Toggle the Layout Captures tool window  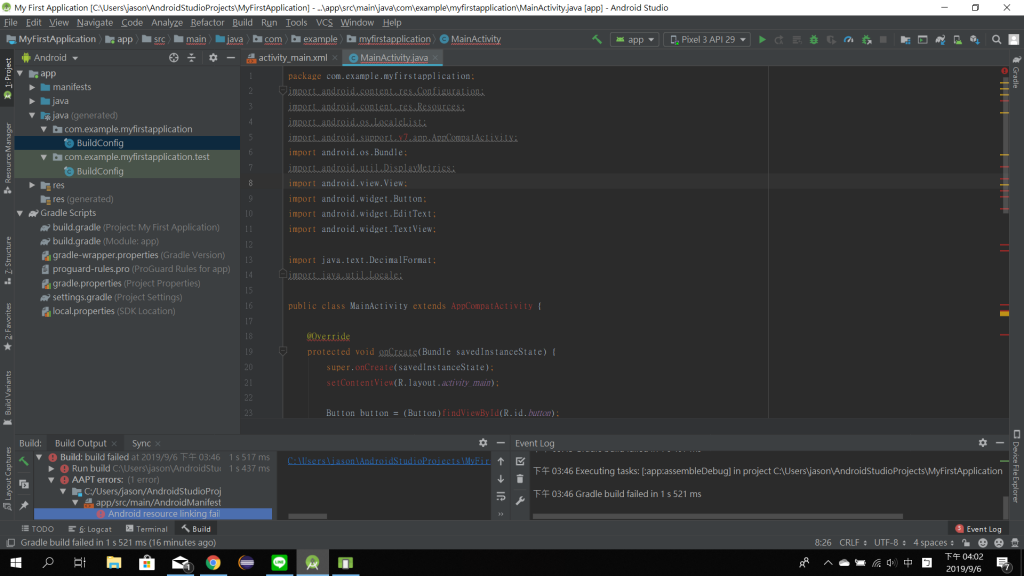(8, 479)
